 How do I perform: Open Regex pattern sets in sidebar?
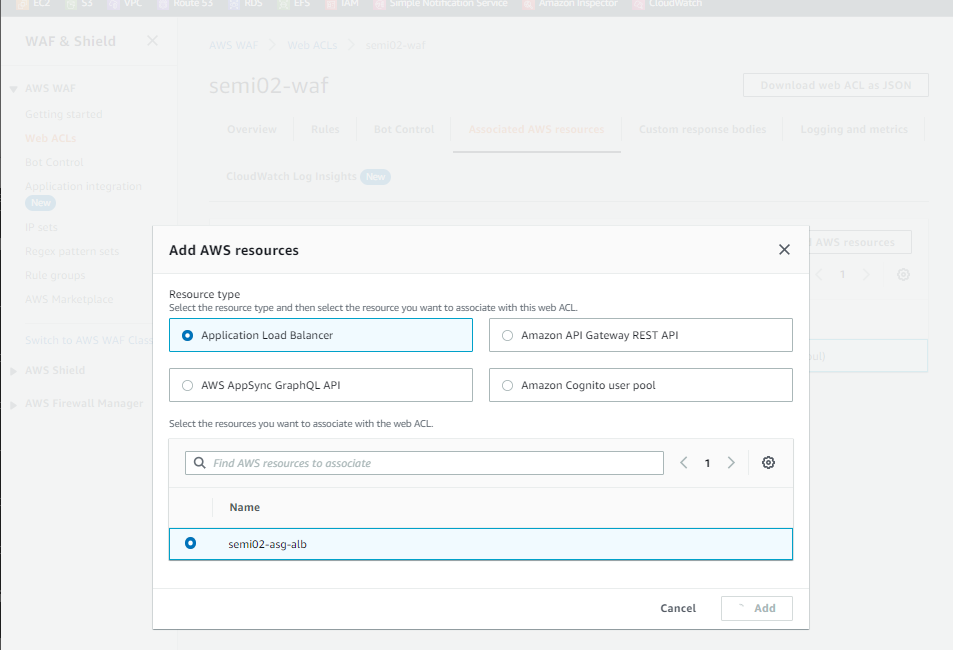tap(72, 251)
